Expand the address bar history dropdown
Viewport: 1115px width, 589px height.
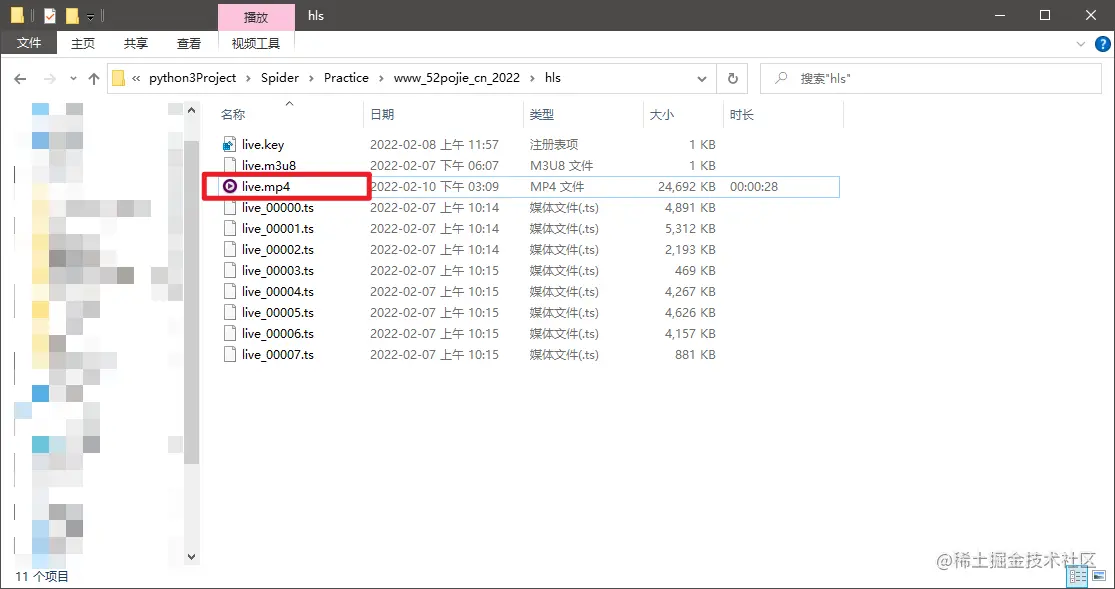tap(702, 79)
